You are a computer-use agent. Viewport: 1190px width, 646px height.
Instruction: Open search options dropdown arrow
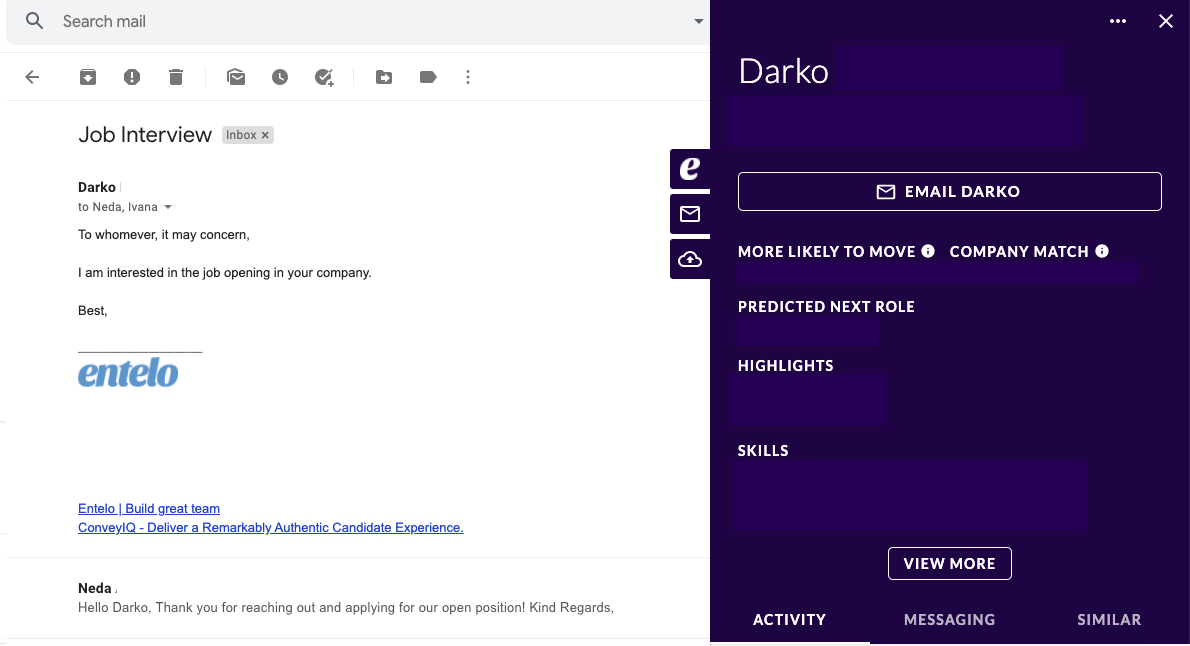click(698, 21)
